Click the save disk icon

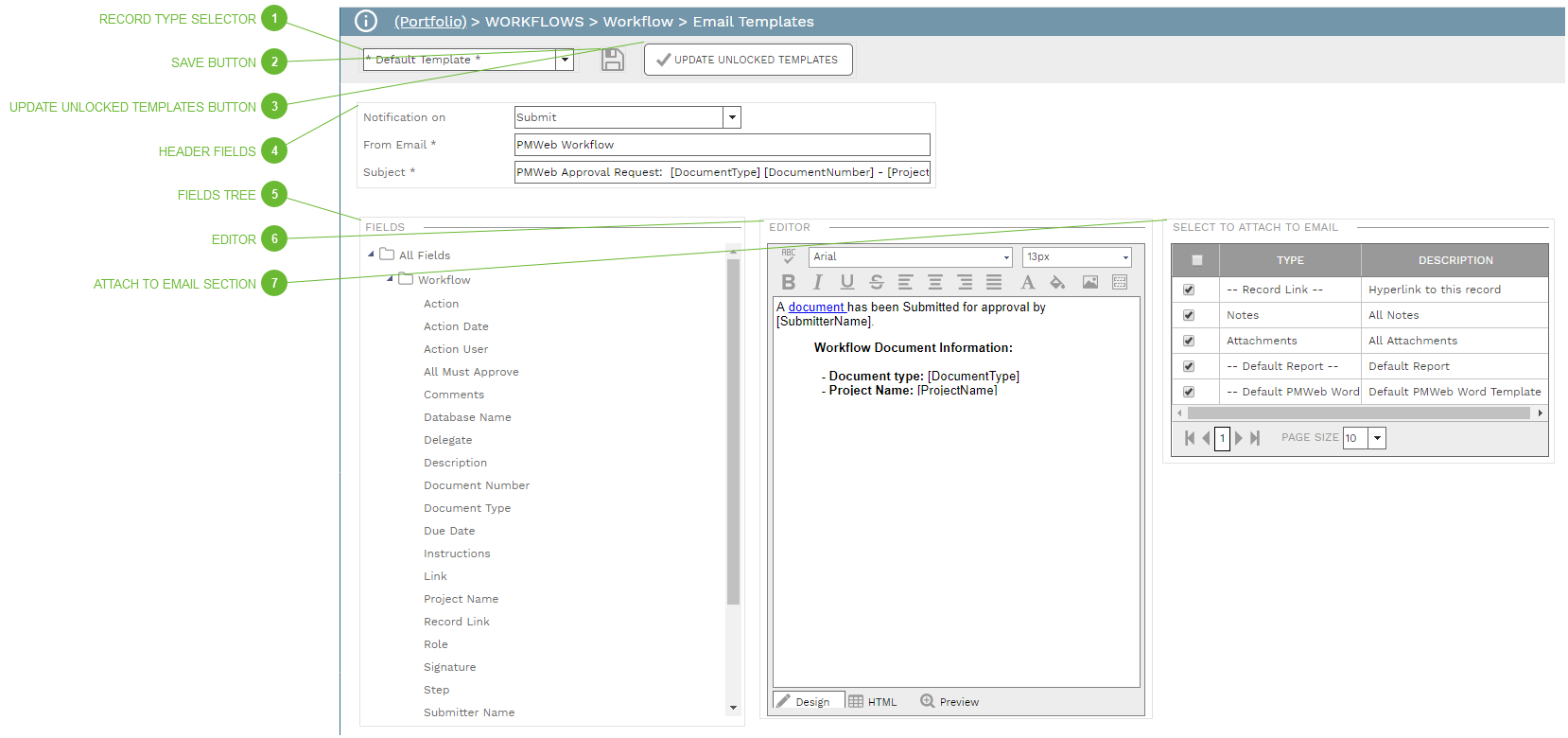click(x=613, y=61)
